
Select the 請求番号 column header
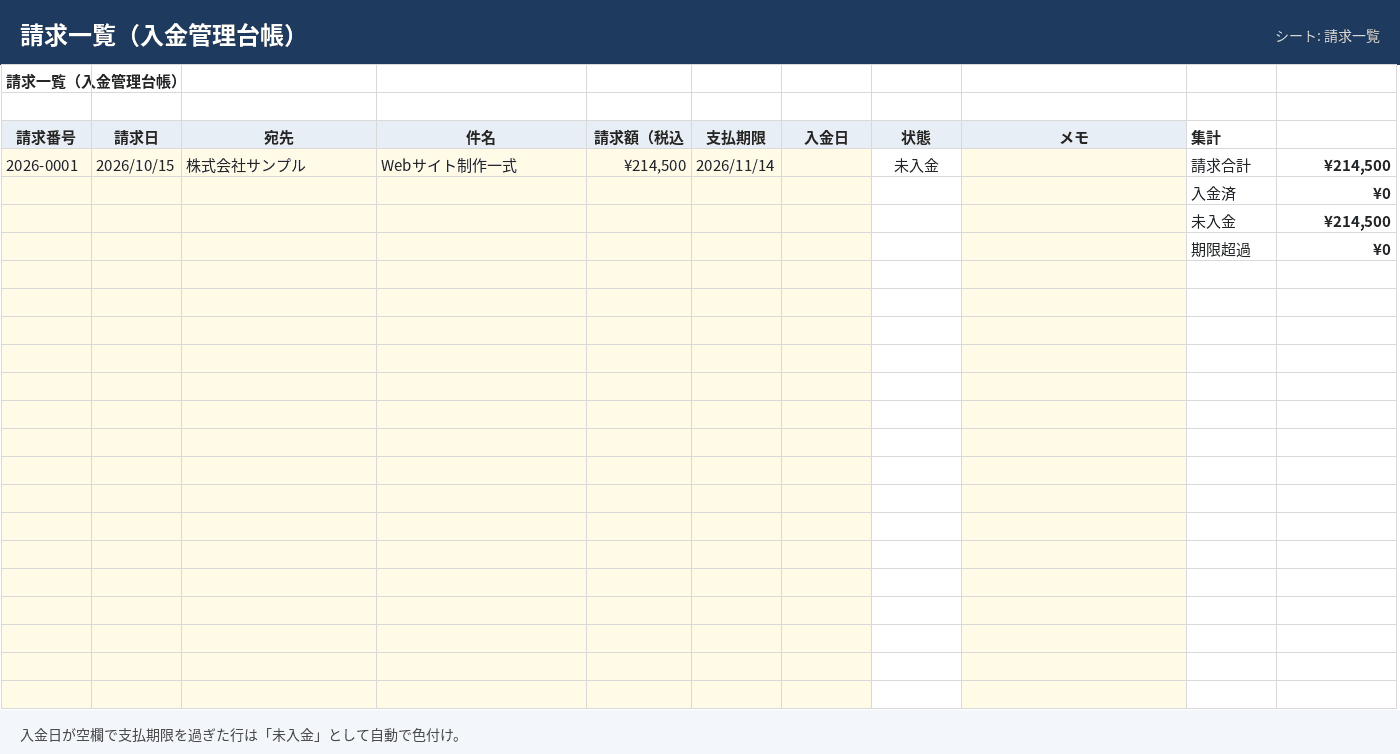pyautogui.click(x=46, y=137)
